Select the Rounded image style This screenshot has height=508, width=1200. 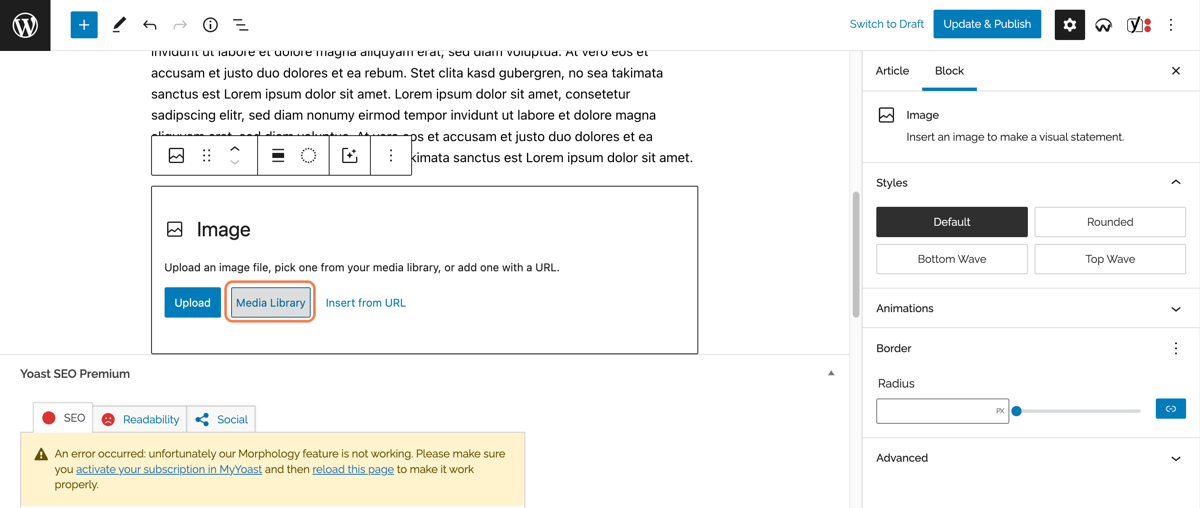coord(1110,222)
